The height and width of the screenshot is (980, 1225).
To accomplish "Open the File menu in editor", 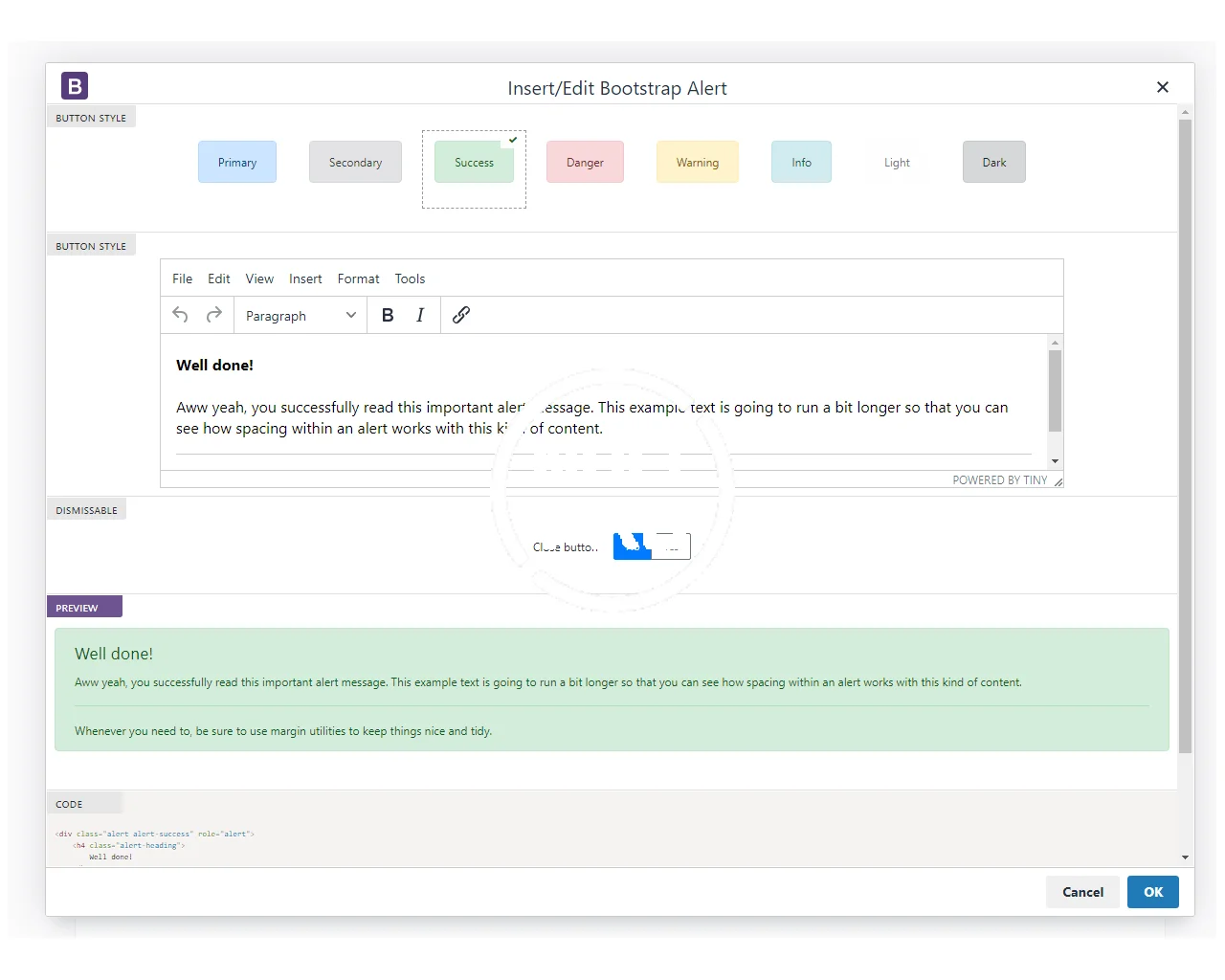I will [182, 278].
